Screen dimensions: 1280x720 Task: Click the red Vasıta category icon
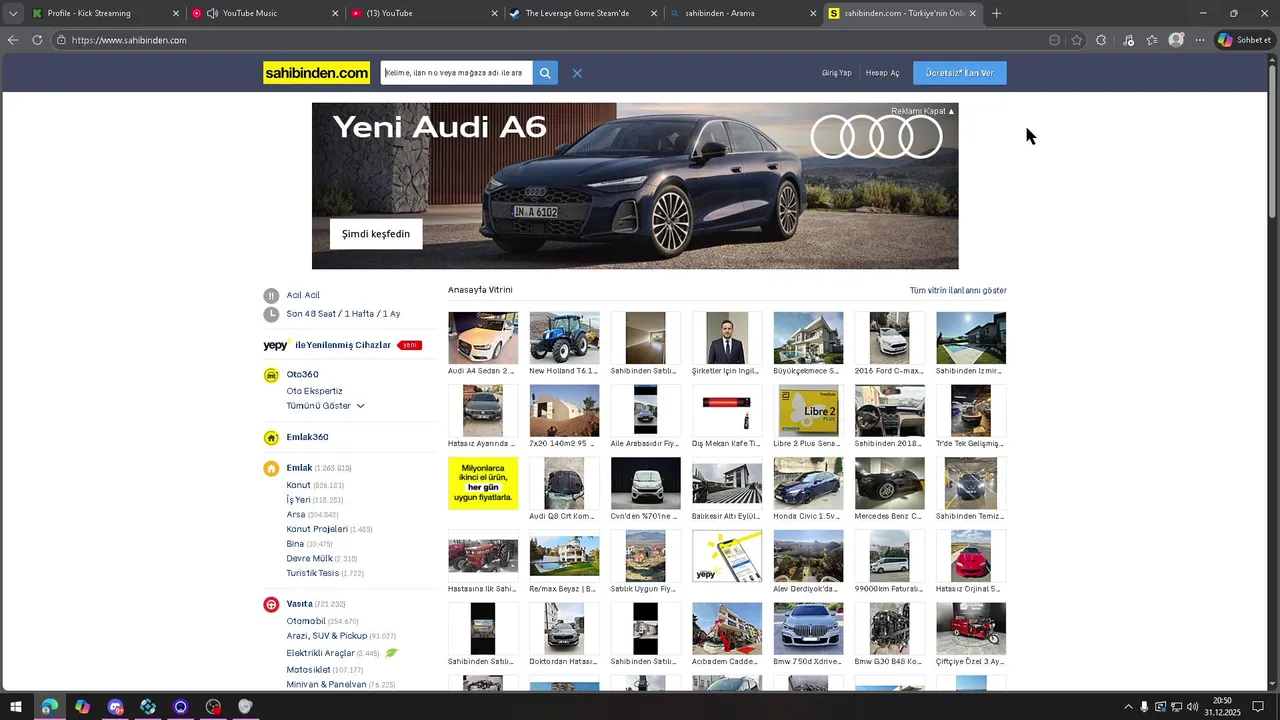click(x=271, y=604)
